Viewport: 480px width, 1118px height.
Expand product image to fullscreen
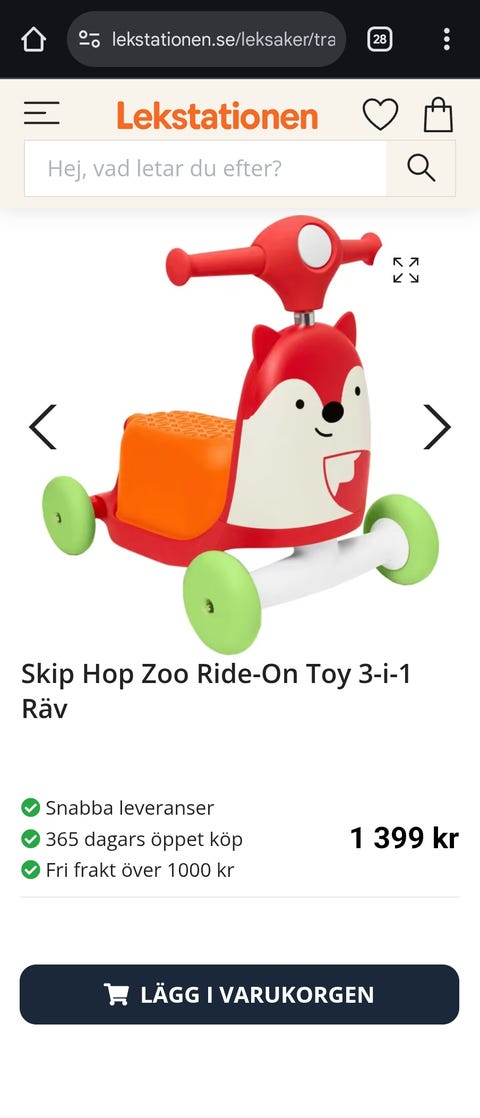click(x=406, y=270)
